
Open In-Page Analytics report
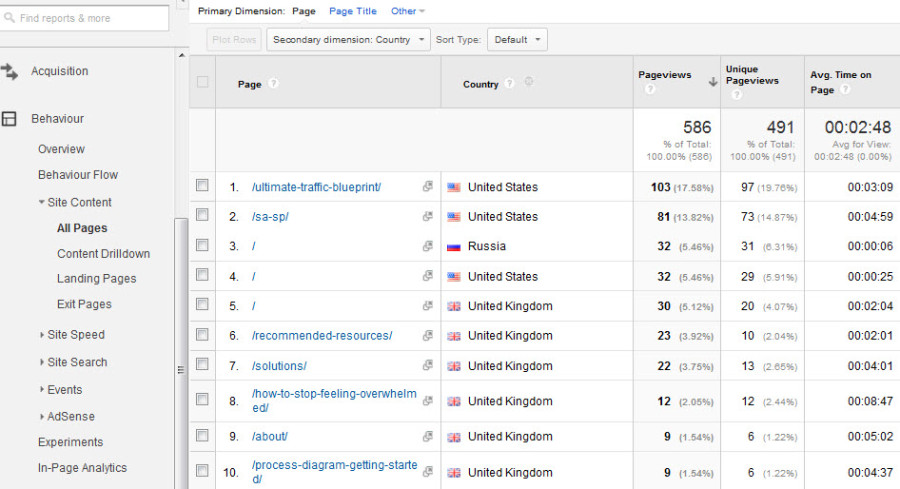[82, 468]
